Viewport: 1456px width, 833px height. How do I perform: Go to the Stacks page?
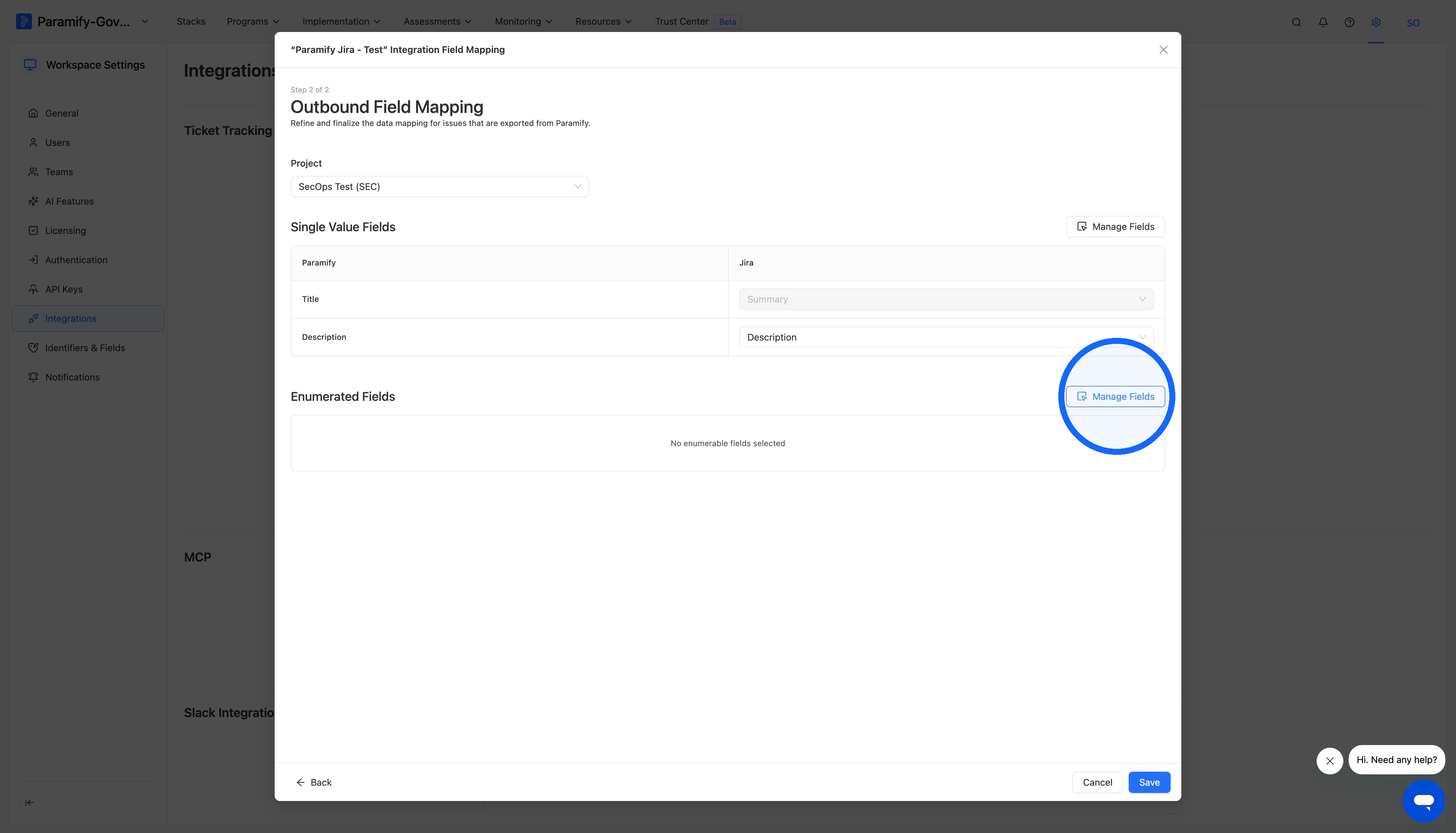point(191,22)
